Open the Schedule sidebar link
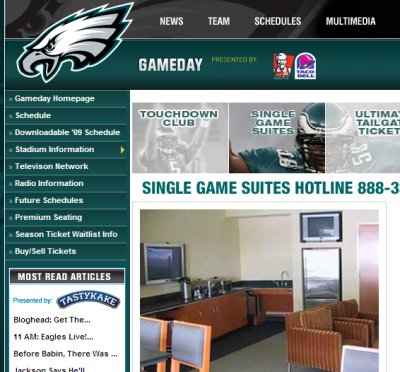 point(33,116)
